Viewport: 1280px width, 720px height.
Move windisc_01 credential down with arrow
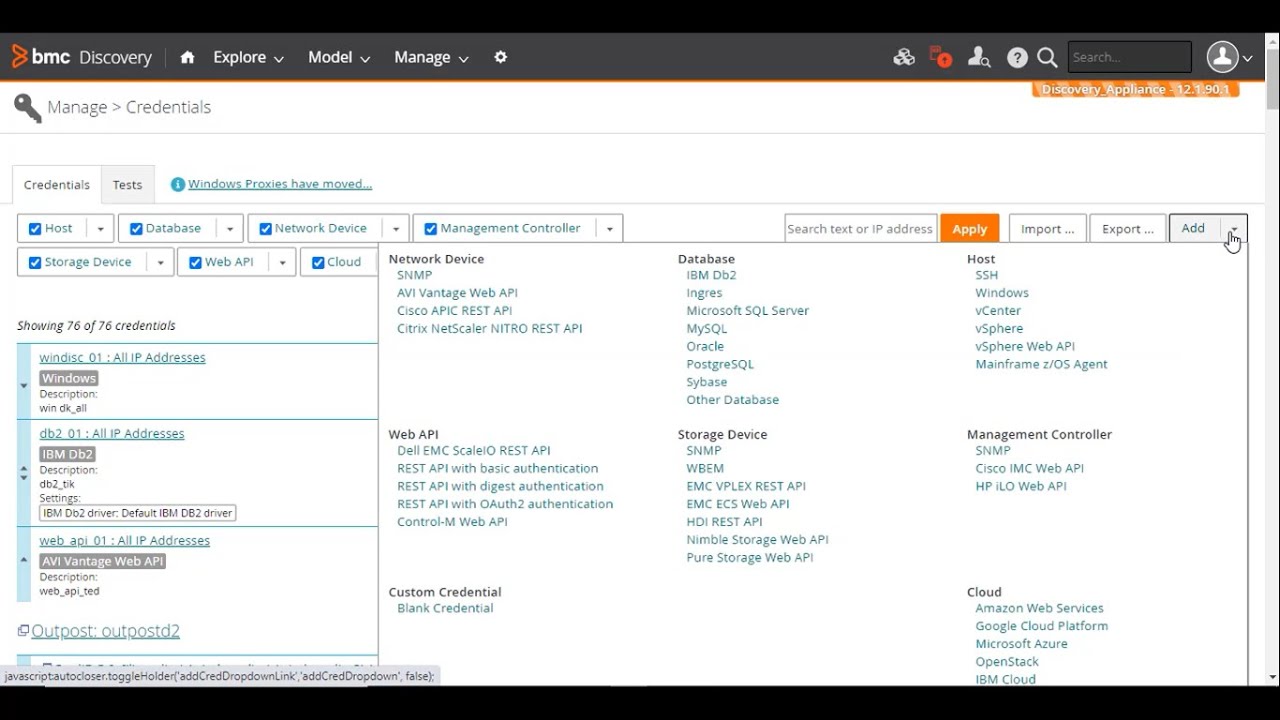tap(24, 385)
